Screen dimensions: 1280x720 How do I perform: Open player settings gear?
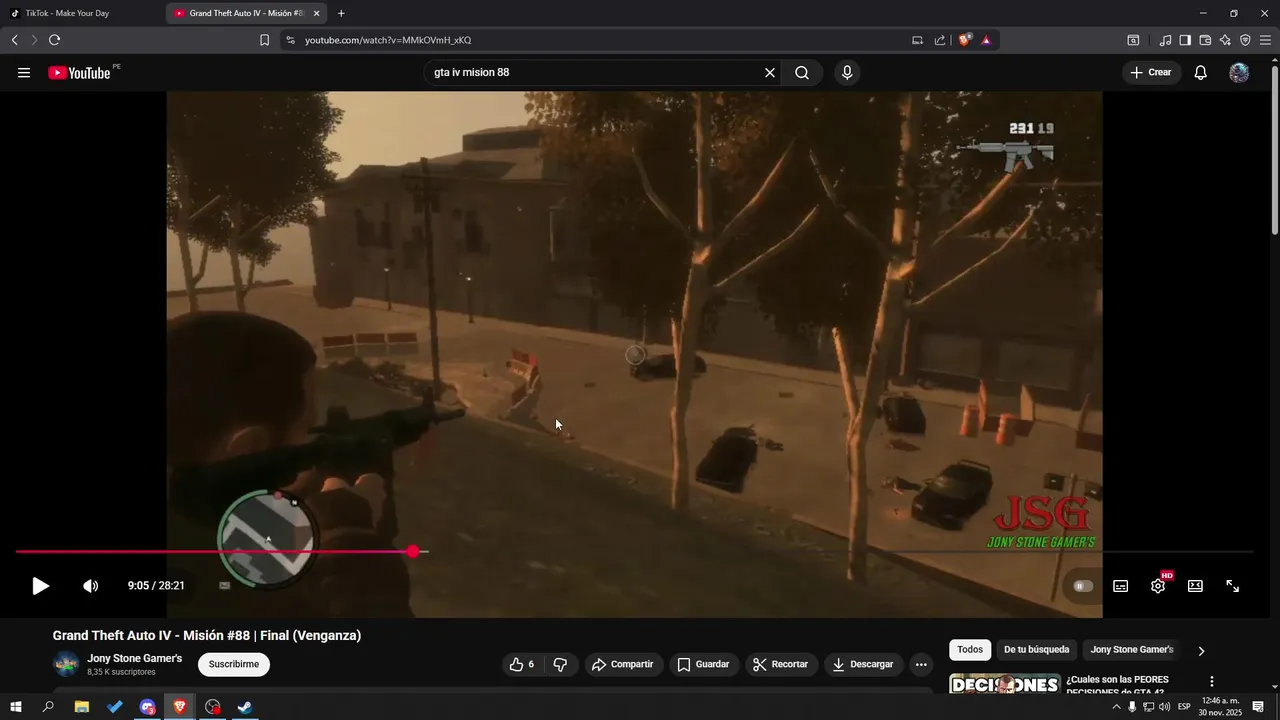point(1158,586)
